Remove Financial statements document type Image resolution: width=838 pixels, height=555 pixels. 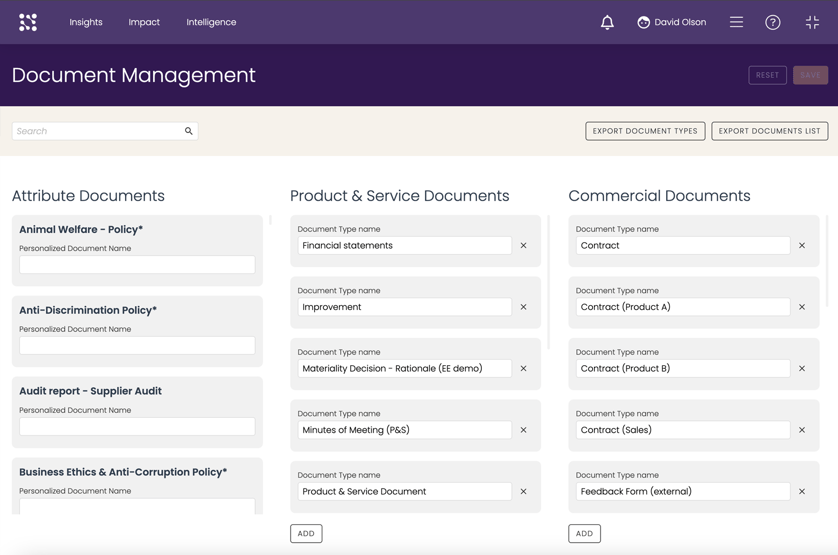coord(524,245)
